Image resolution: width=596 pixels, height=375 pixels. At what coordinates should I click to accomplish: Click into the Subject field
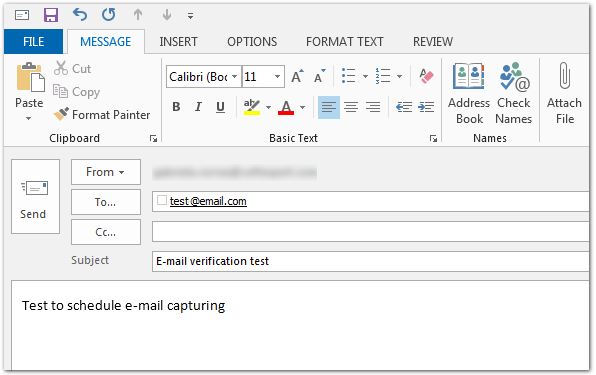(371, 261)
